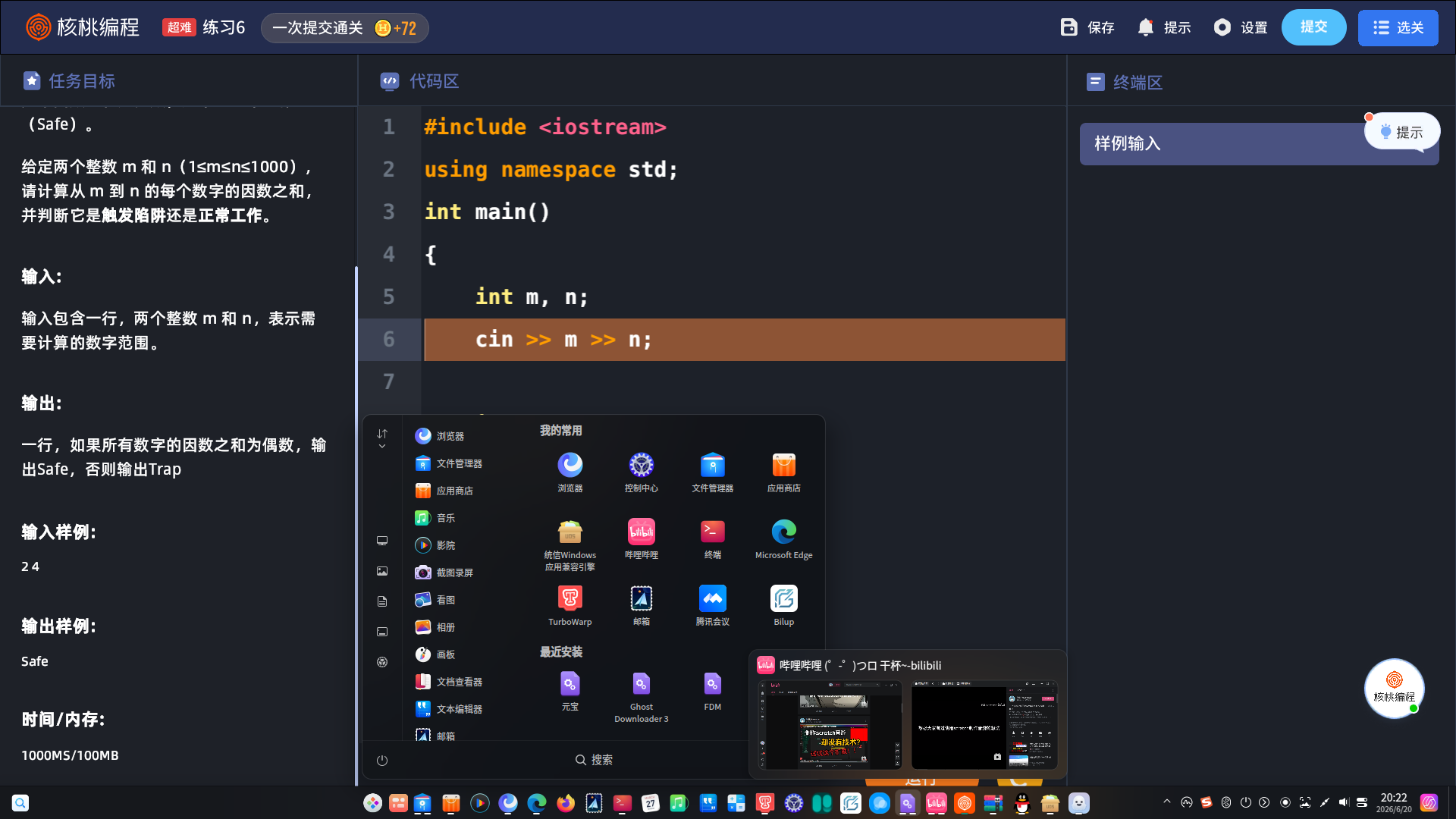The width and height of the screenshot is (1456, 819).
Task: Open the 选关 level selector
Action: pyautogui.click(x=1398, y=27)
